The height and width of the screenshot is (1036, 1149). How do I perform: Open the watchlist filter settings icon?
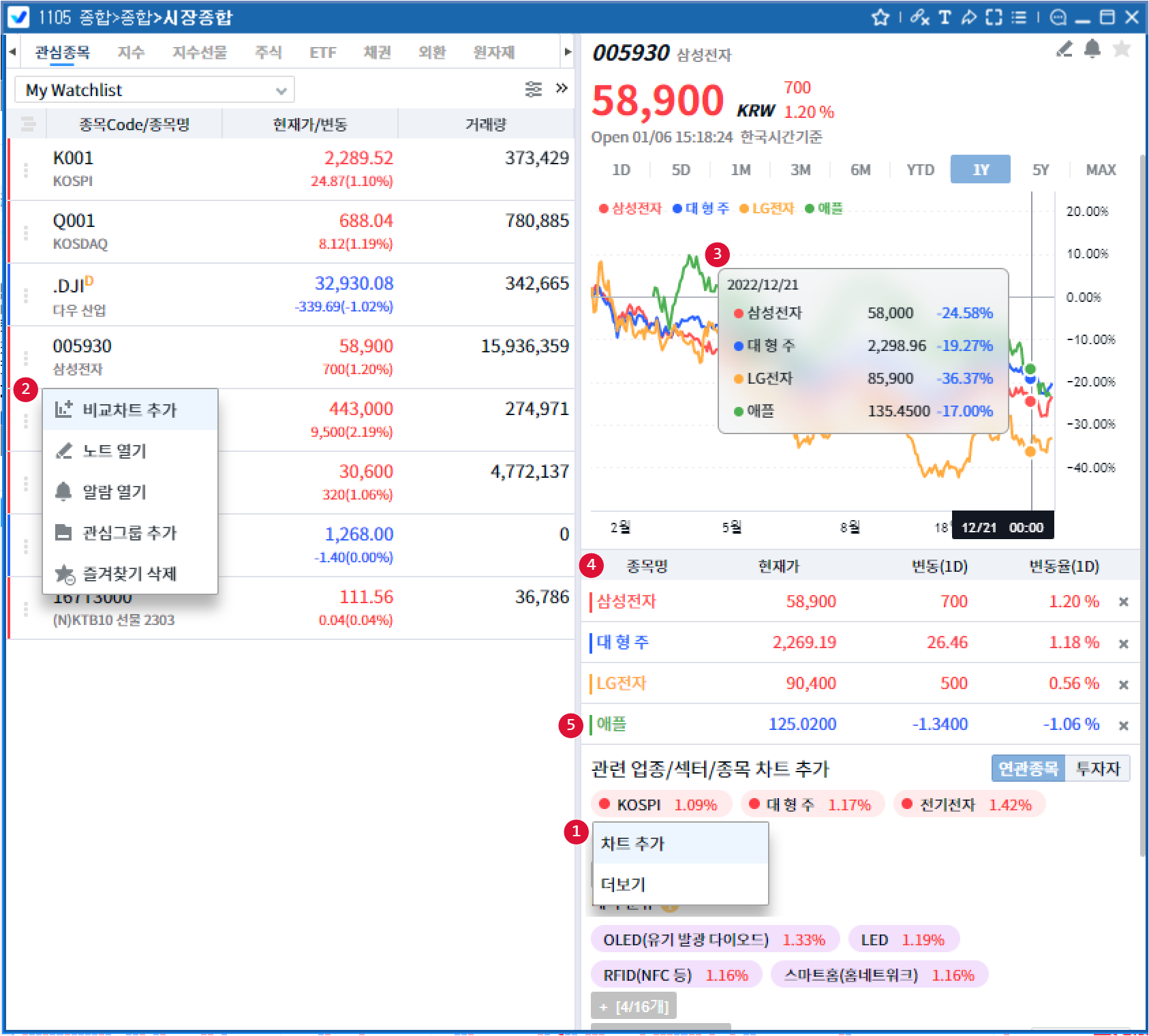coord(533,89)
